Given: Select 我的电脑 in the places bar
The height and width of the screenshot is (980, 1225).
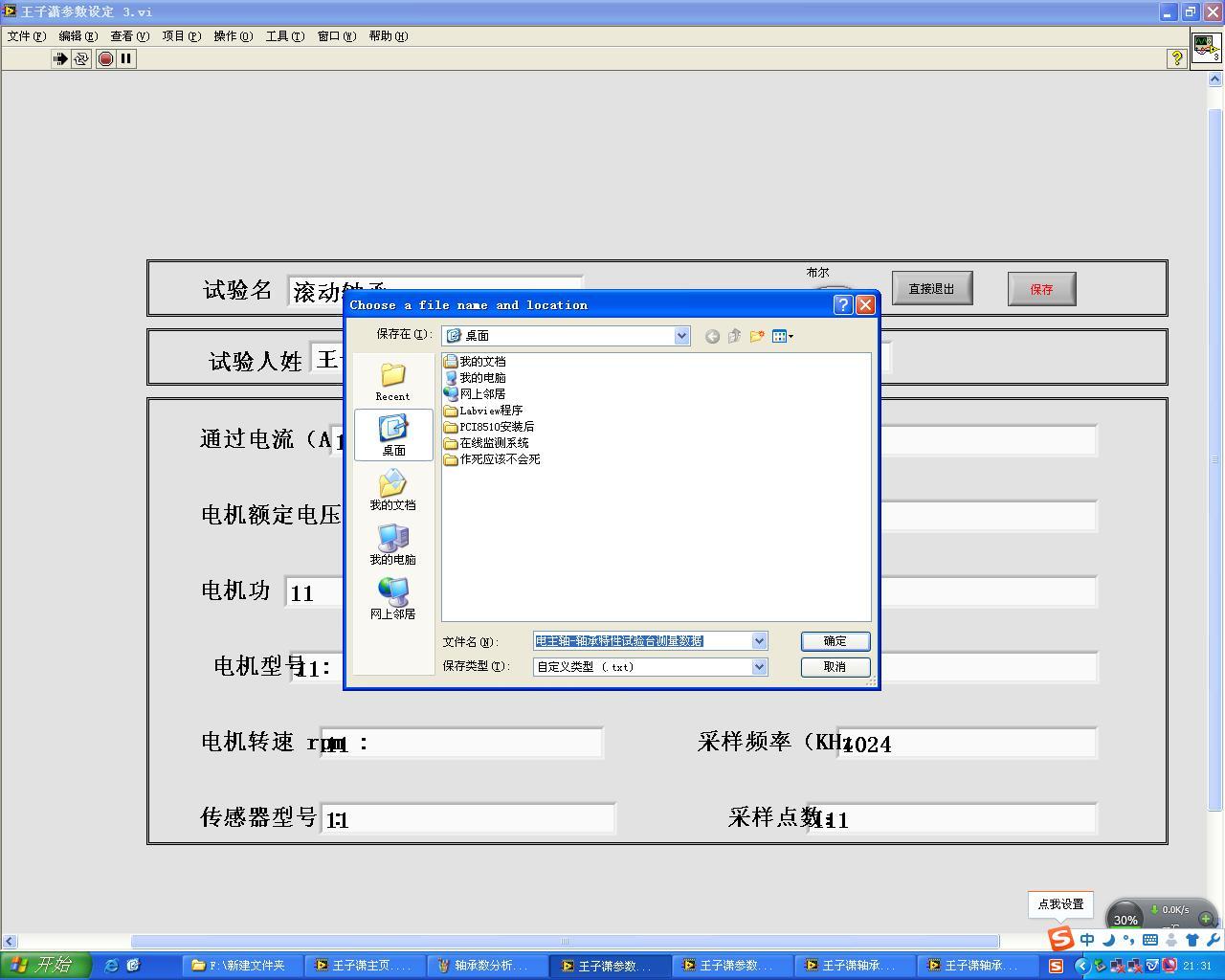Looking at the screenshot, I should [392, 545].
